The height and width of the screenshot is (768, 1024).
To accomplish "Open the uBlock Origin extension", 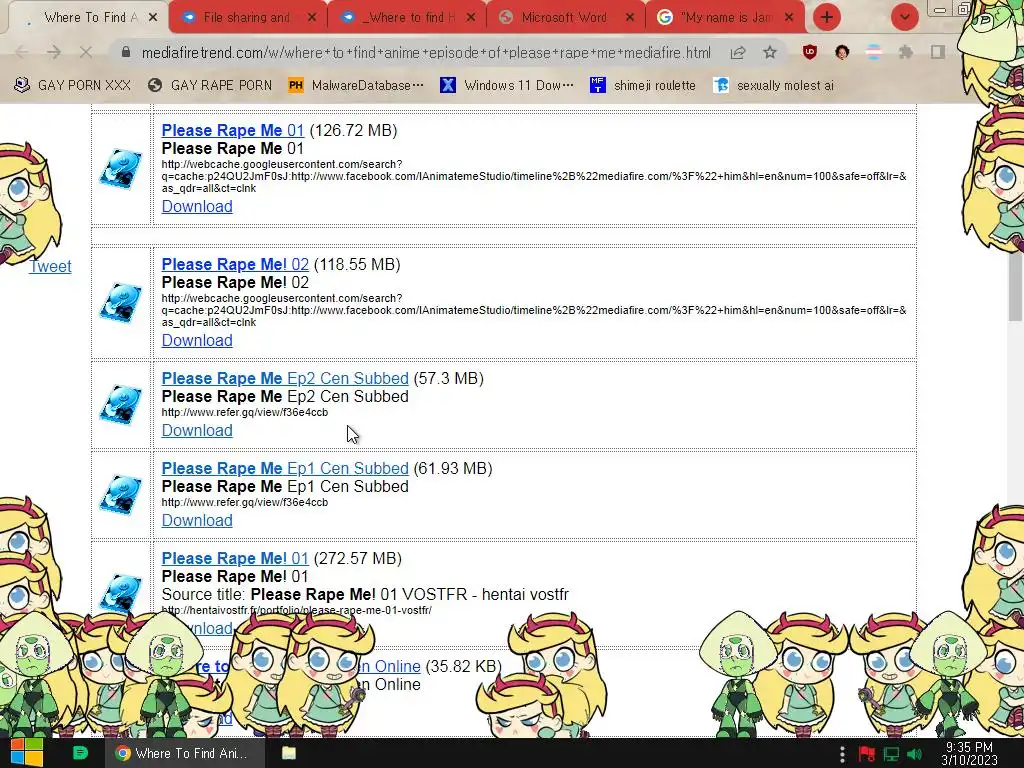I will [x=810, y=52].
